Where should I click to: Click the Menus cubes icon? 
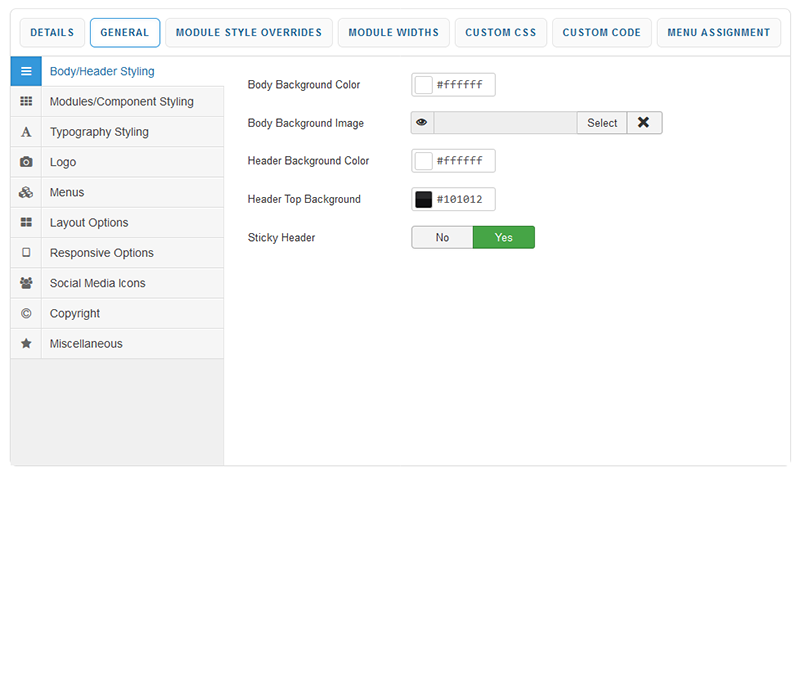coord(26,192)
